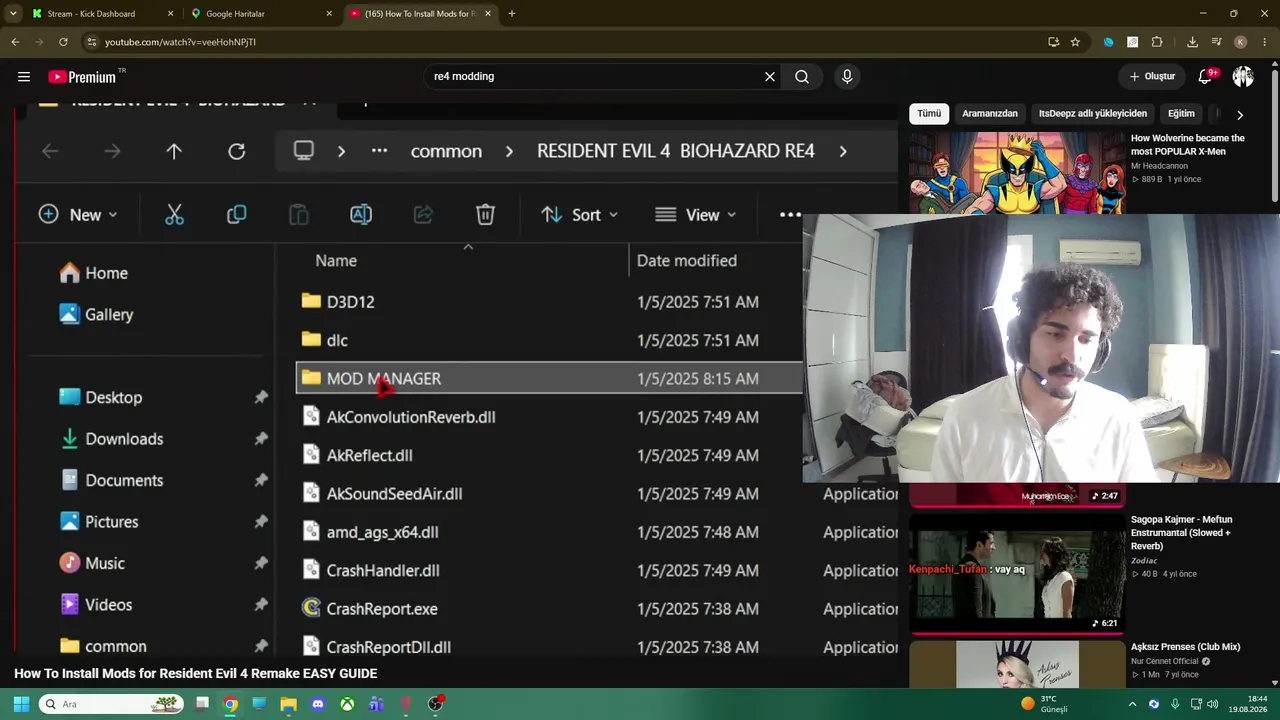Show Chrome downloads

pyautogui.click(x=1192, y=42)
